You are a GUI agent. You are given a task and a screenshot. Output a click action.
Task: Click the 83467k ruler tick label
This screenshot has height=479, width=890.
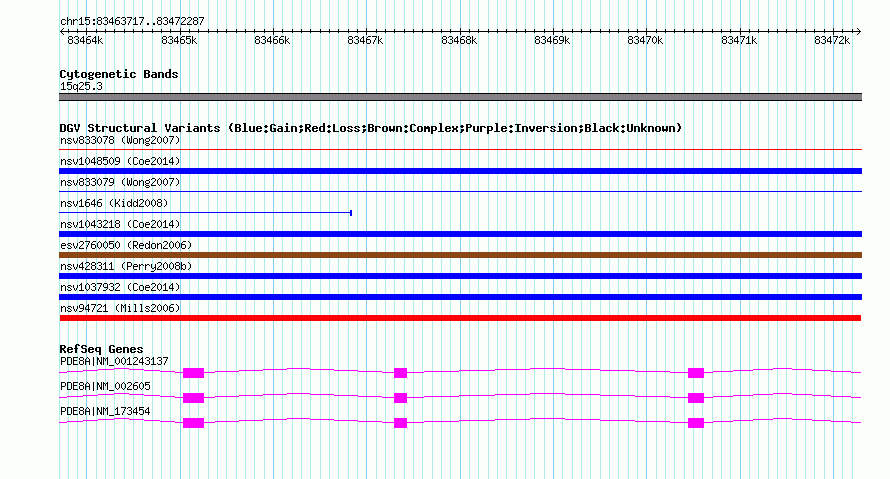365,41
